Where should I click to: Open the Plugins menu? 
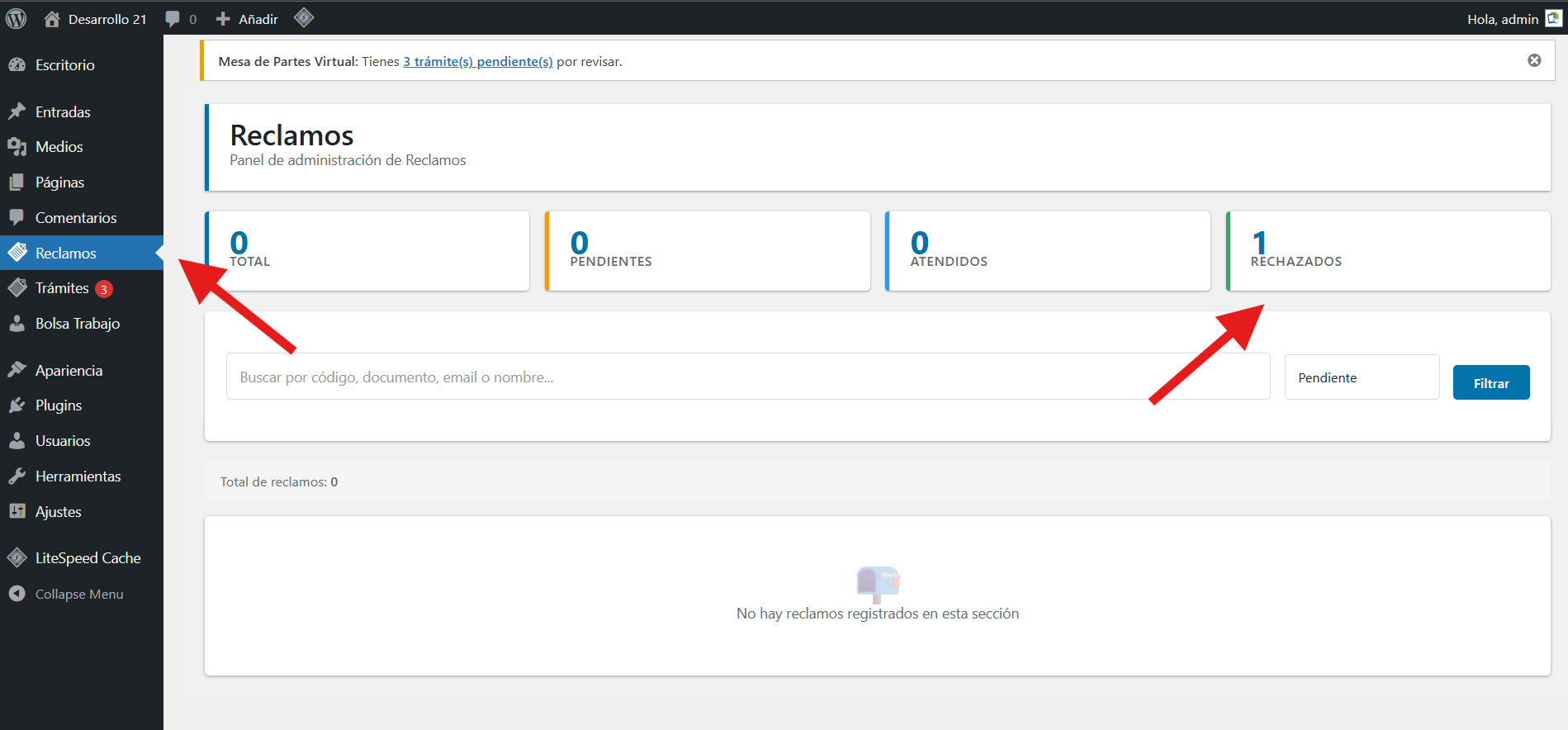point(58,405)
